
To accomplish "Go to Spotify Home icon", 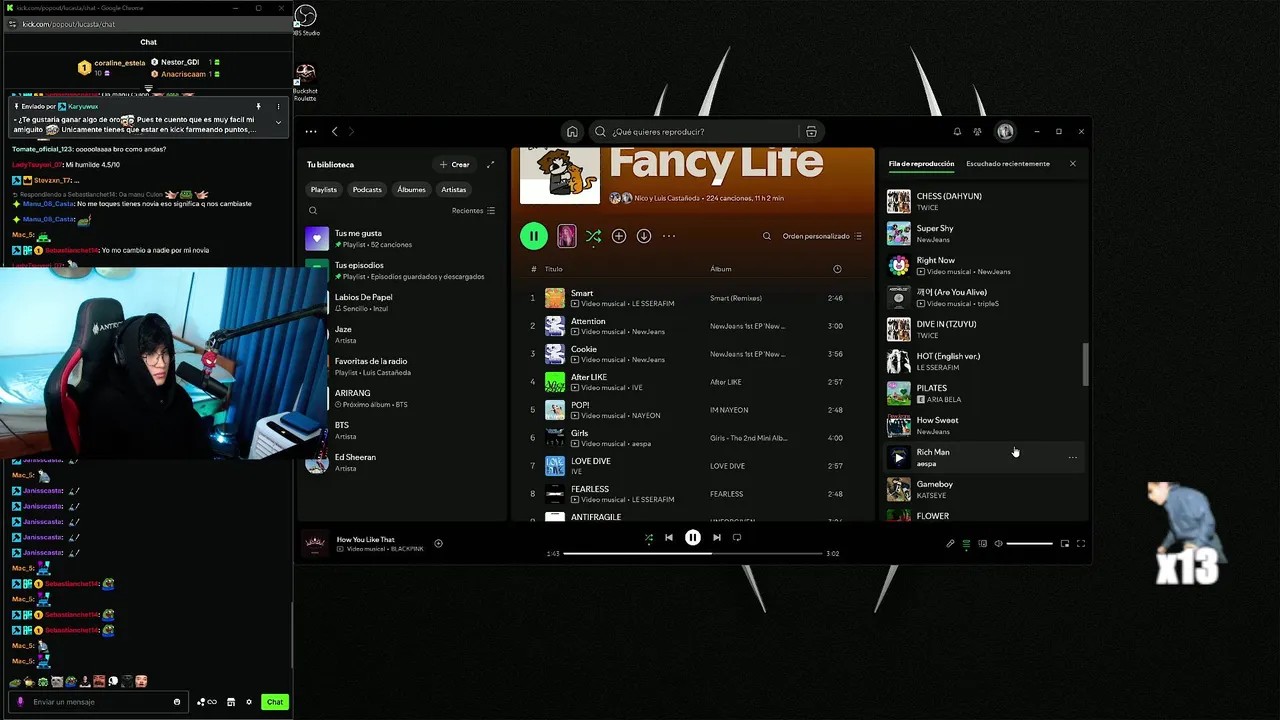I will [572, 131].
